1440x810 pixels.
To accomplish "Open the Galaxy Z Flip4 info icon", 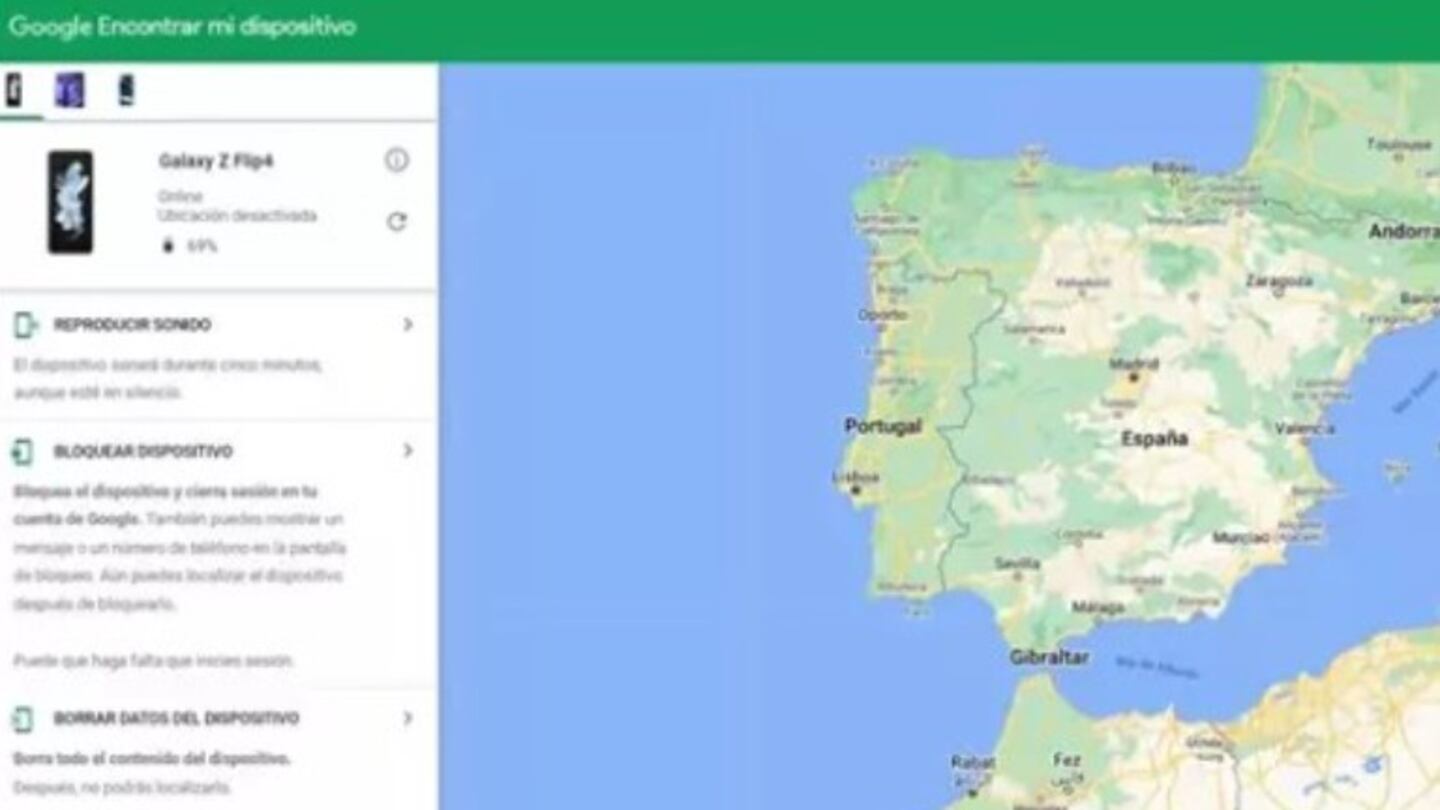I will [397, 160].
